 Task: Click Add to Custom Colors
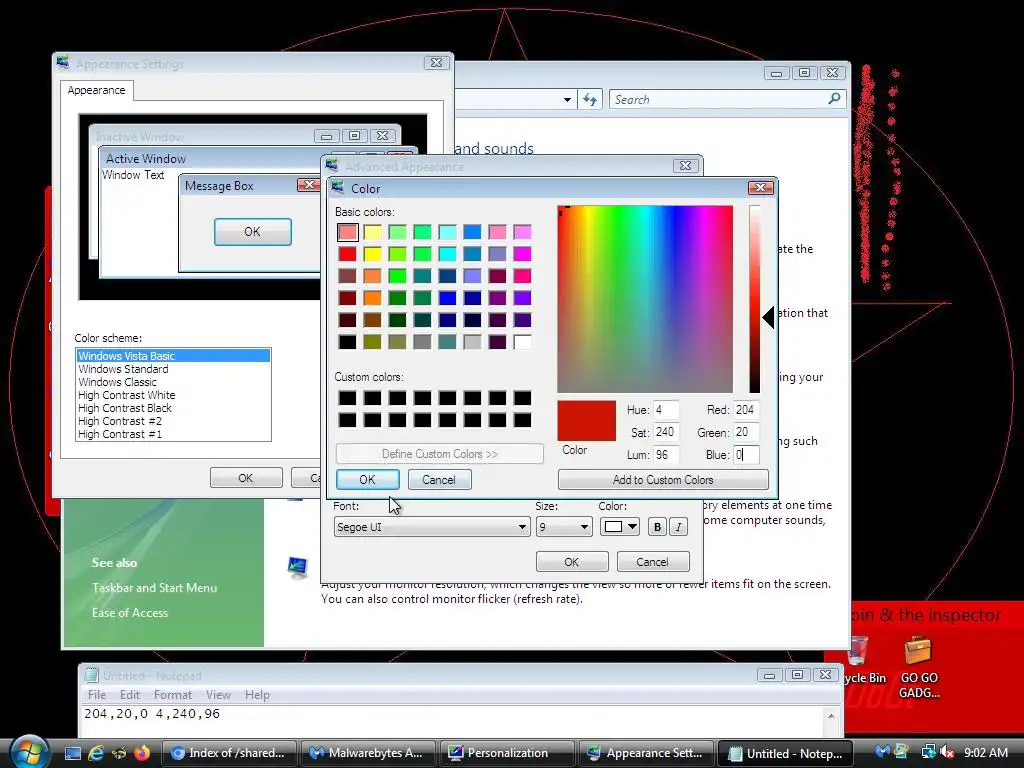click(x=663, y=479)
